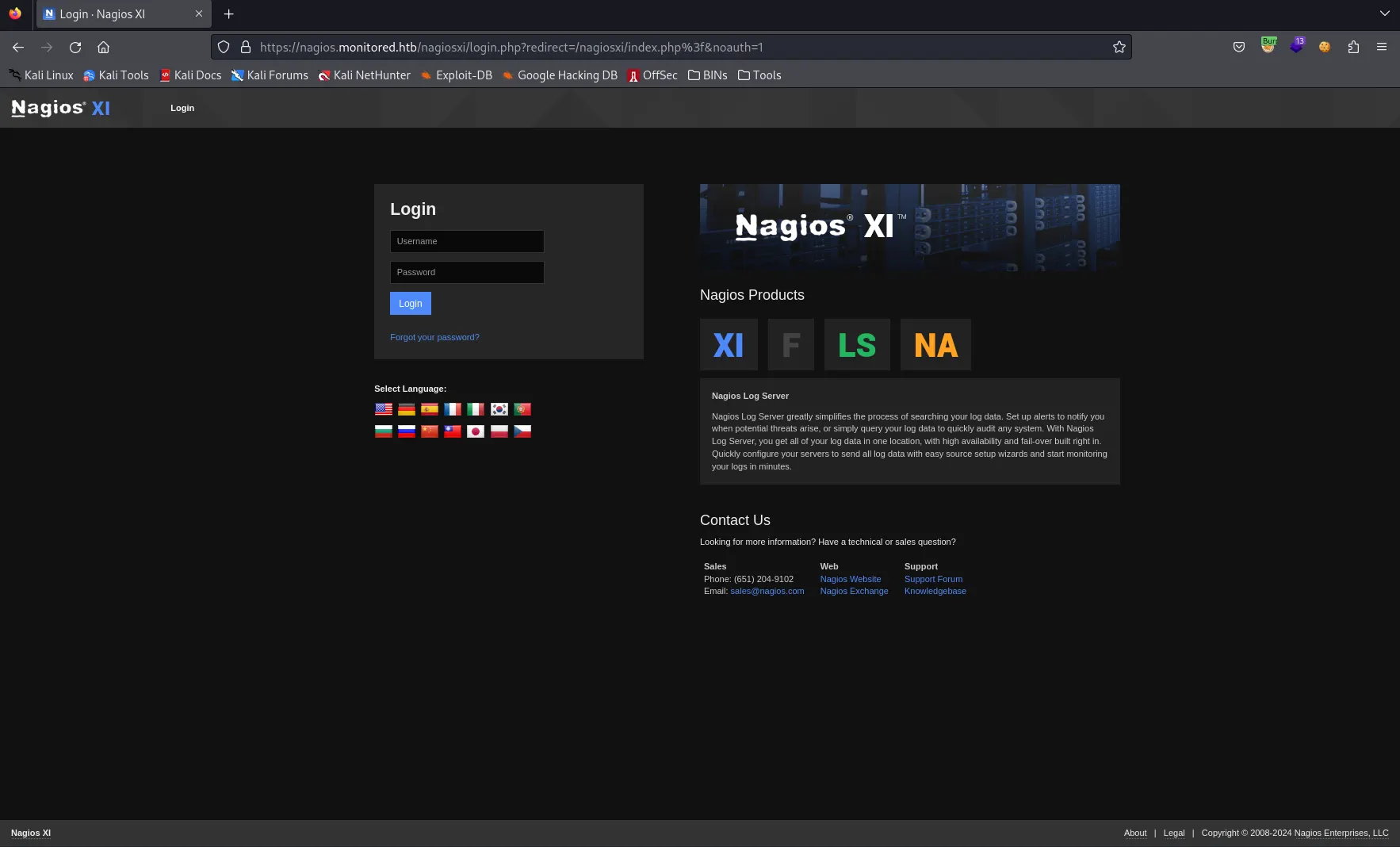Open the Nagios Exchange link
The height and width of the screenshot is (847, 1400).
(854, 591)
